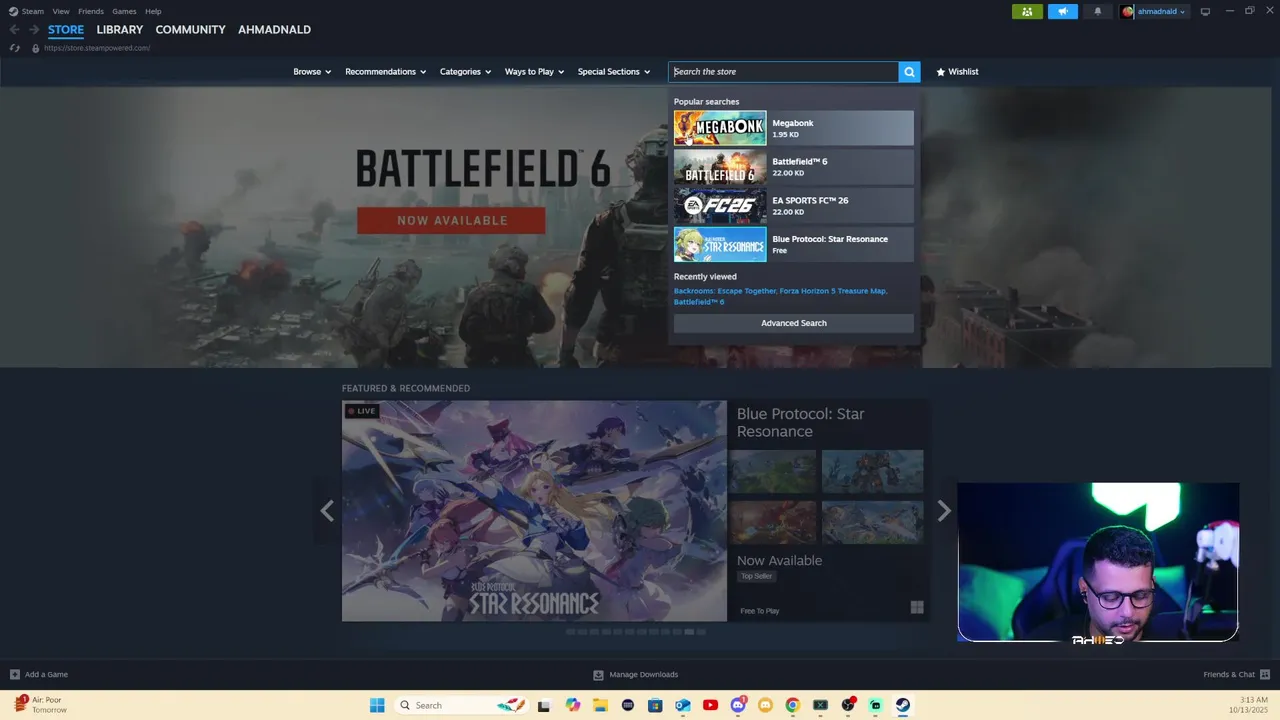Click the LIVE badge on featured image
Screen dimensions: 1280x720
tap(362, 411)
